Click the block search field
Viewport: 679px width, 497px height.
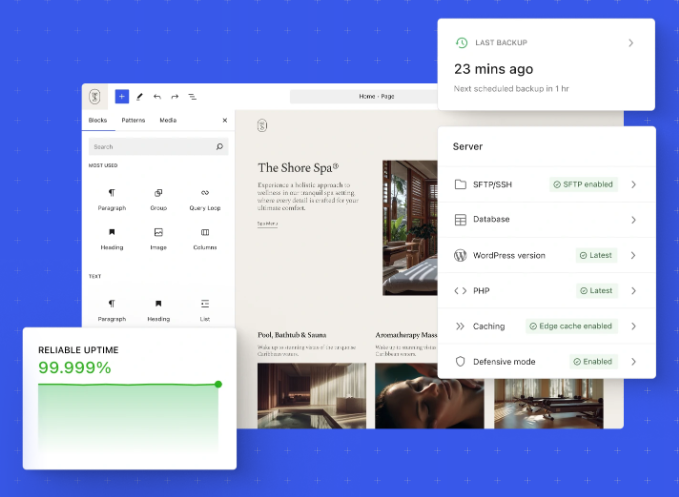(150, 146)
